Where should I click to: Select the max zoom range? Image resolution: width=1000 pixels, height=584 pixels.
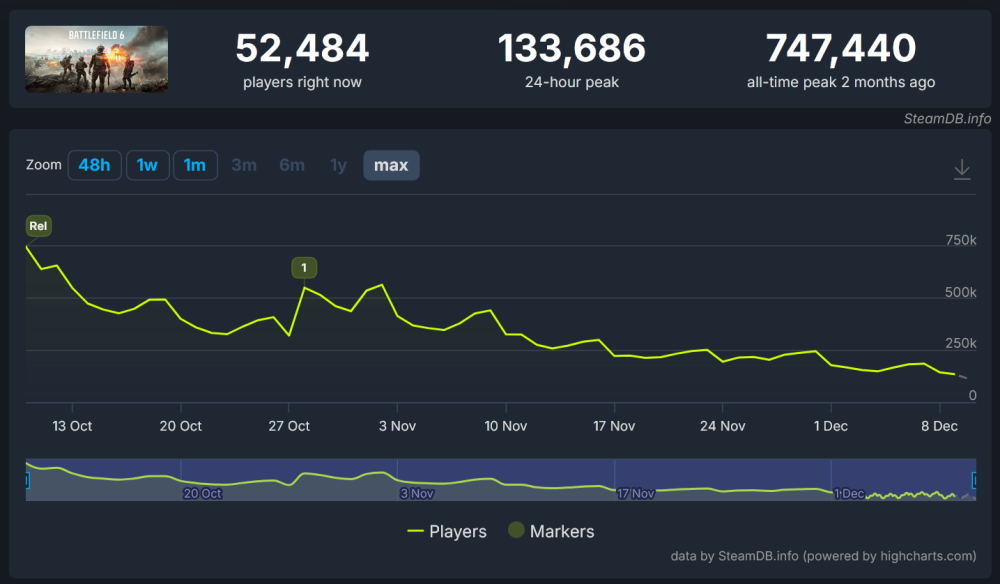point(391,165)
